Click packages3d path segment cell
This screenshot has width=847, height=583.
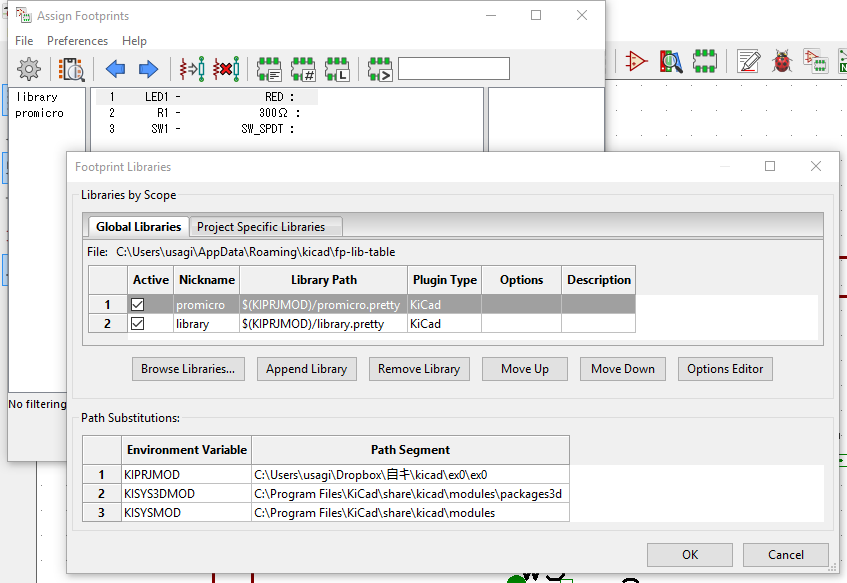coord(410,494)
